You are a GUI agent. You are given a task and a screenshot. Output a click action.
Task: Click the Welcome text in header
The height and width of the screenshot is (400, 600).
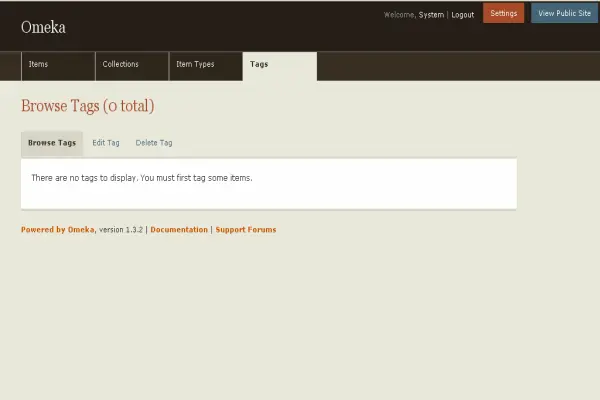pyautogui.click(x=399, y=15)
